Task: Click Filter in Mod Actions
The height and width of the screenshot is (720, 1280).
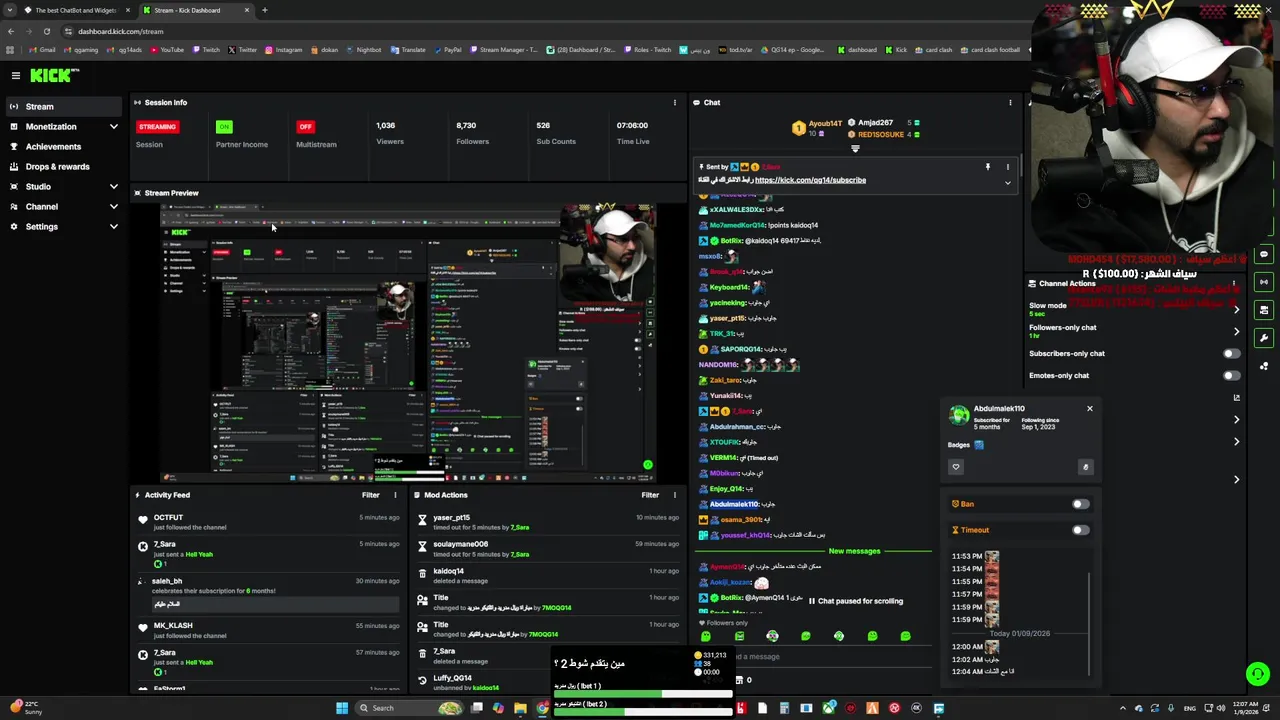Action: 650,495
